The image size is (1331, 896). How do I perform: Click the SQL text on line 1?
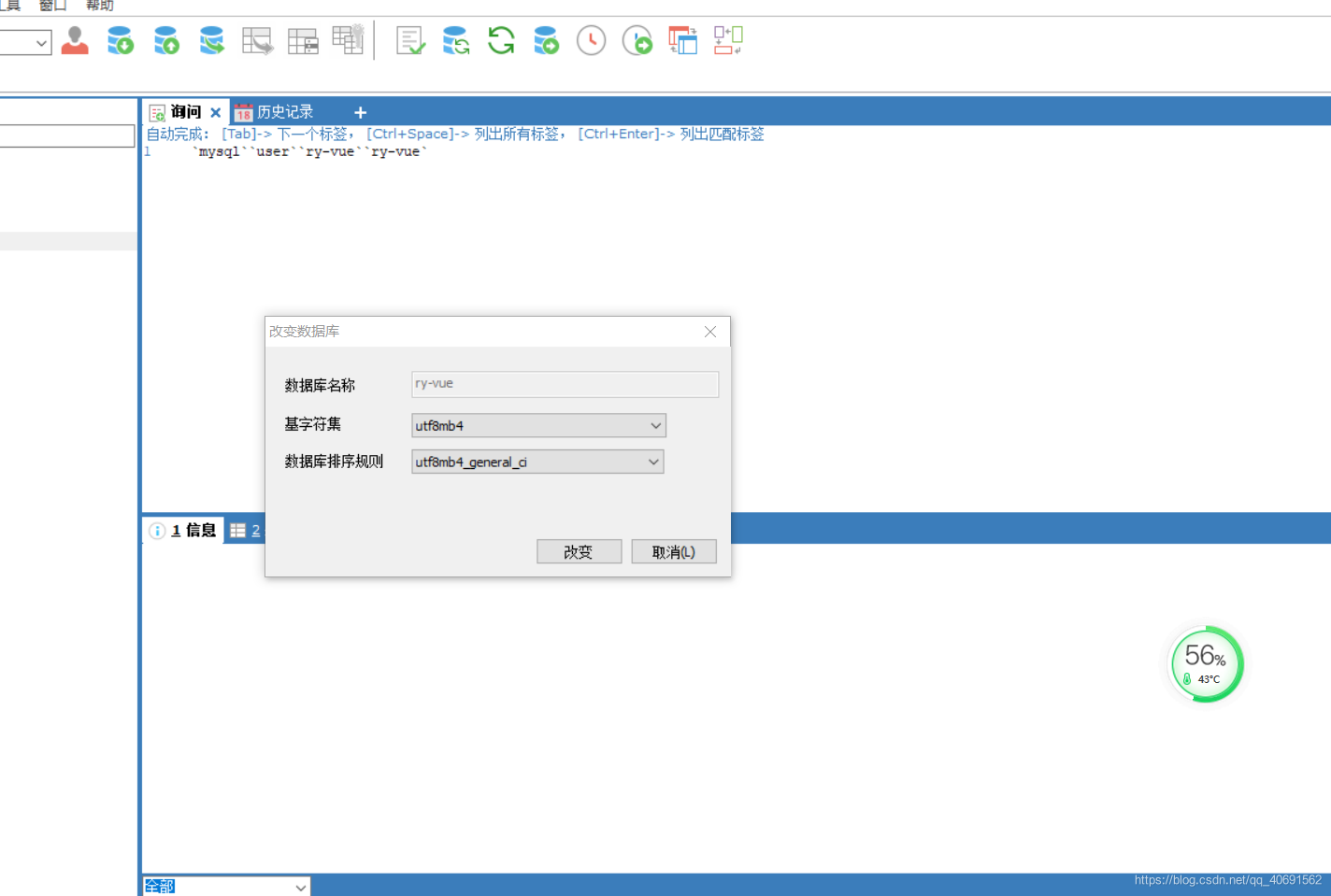click(309, 151)
